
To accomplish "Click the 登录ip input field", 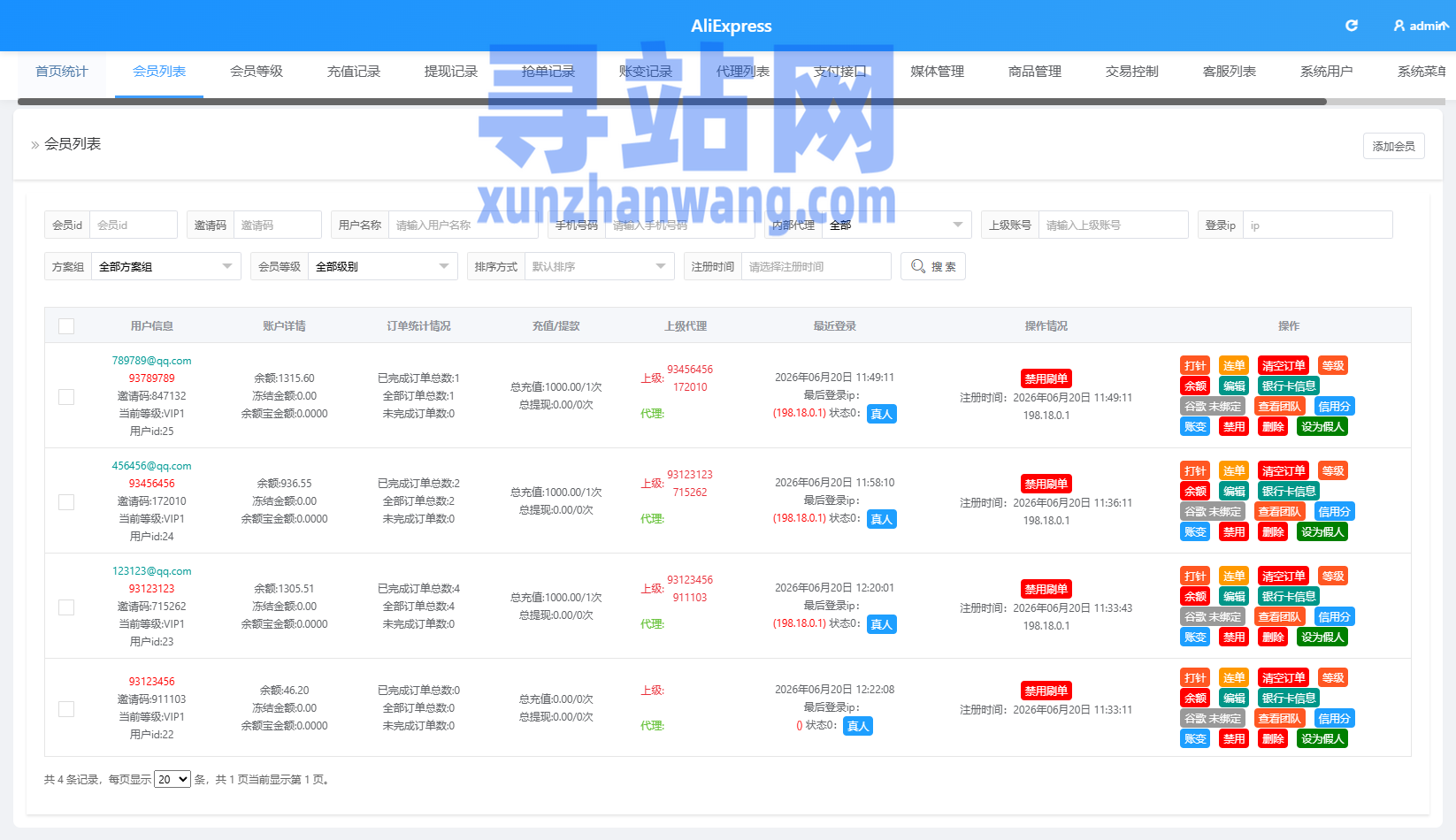I will [1318, 225].
